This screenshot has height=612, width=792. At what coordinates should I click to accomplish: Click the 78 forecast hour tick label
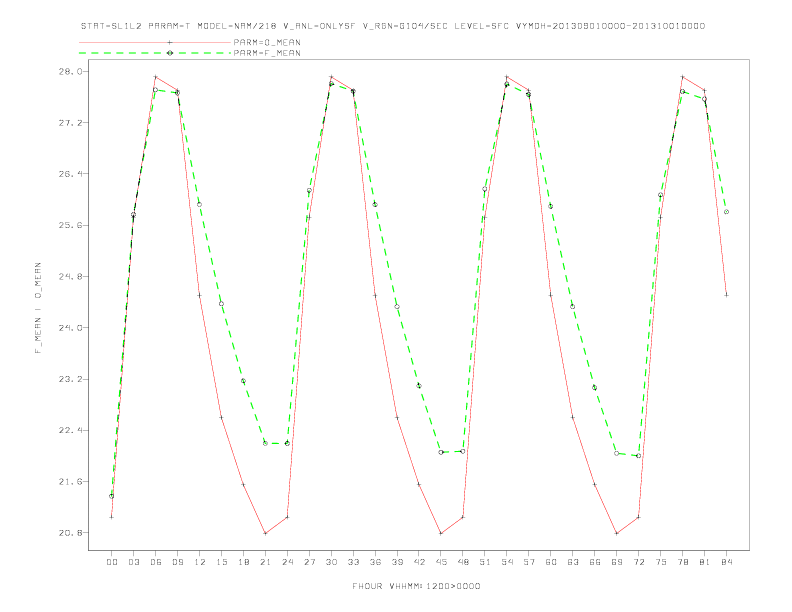pos(683,562)
